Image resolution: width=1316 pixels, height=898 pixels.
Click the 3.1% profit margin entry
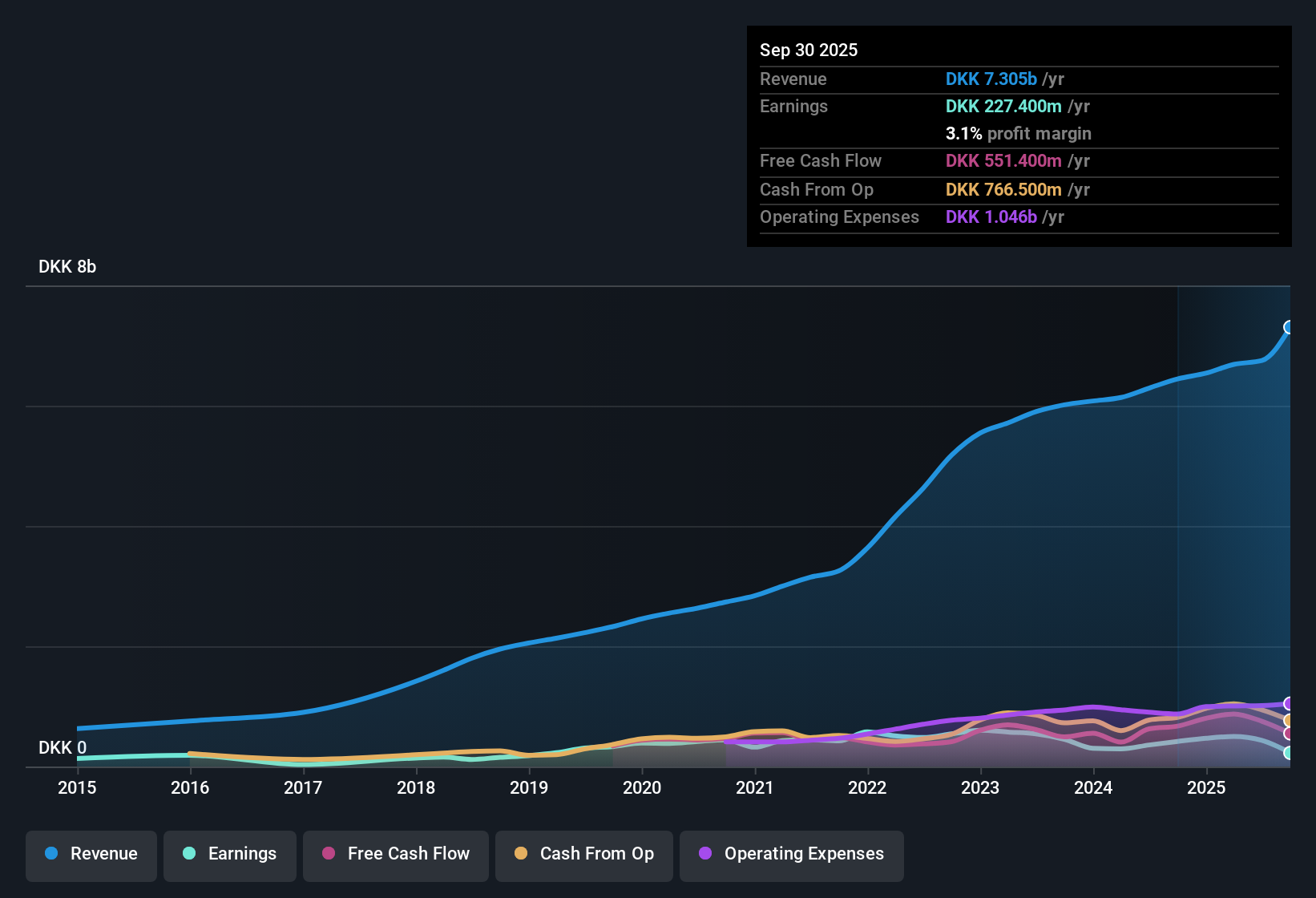click(1018, 134)
